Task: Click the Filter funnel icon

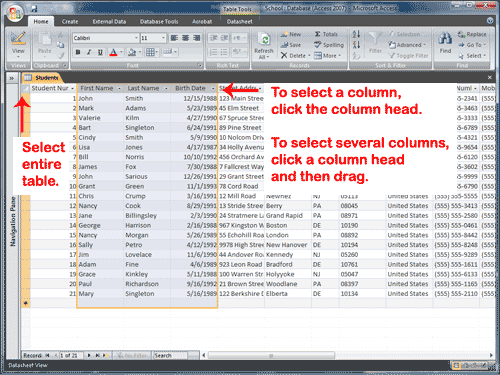Action: tap(375, 39)
